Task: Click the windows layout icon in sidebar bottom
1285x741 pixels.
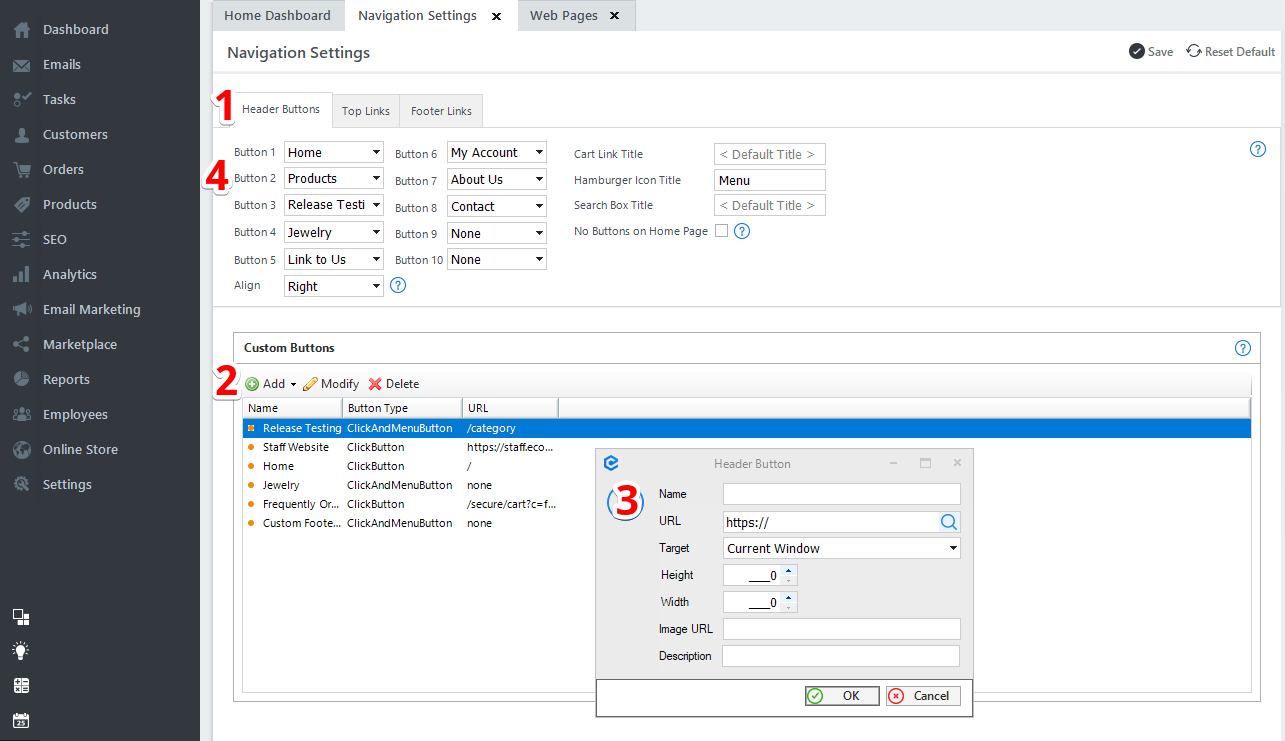Action: coord(21,617)
